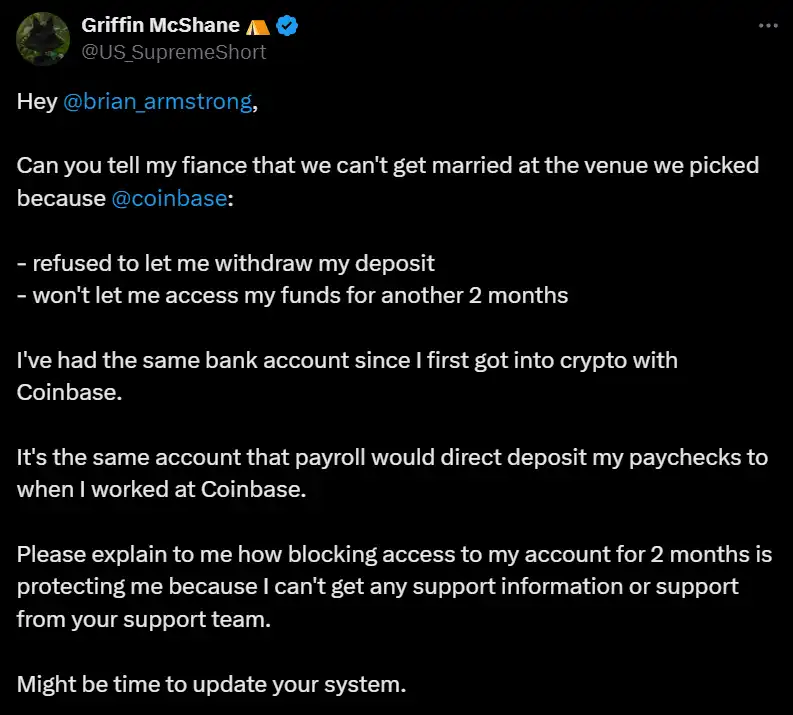Select the "refused to let me withdraw" line
The image size is (793, 715).
coord(225,263)
